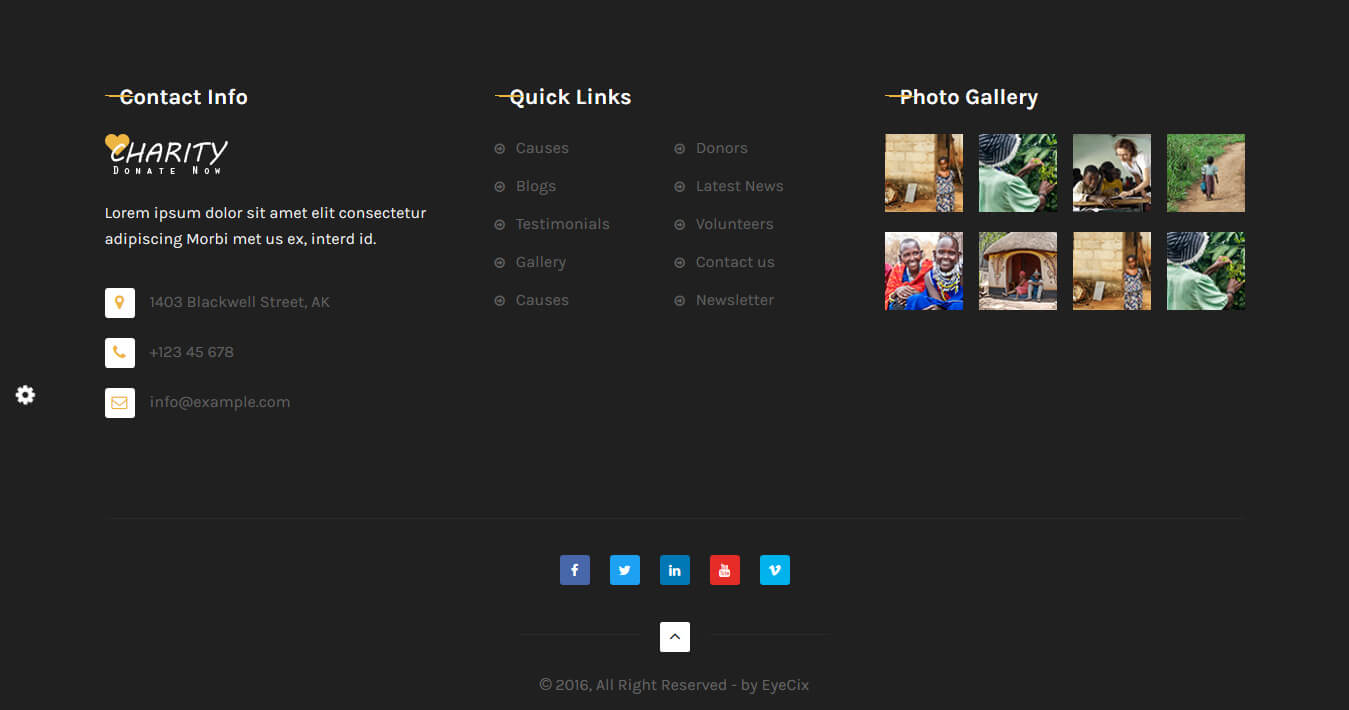
Task: Click the Contact us link
Action: (735, 262)
